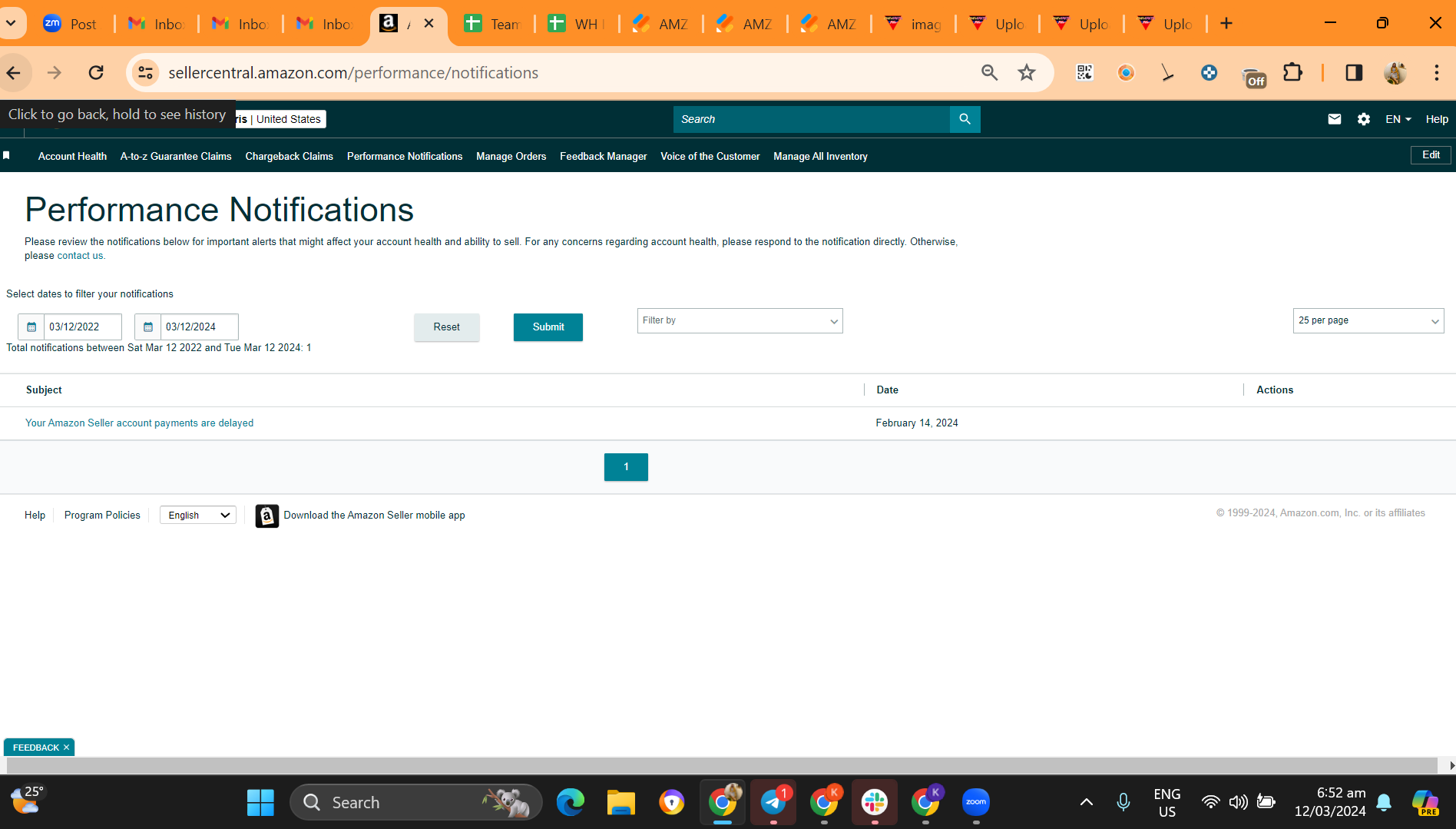Open the 25 per page dropdown
This screenshot has height=829, width=1456.
point(1368,321)
